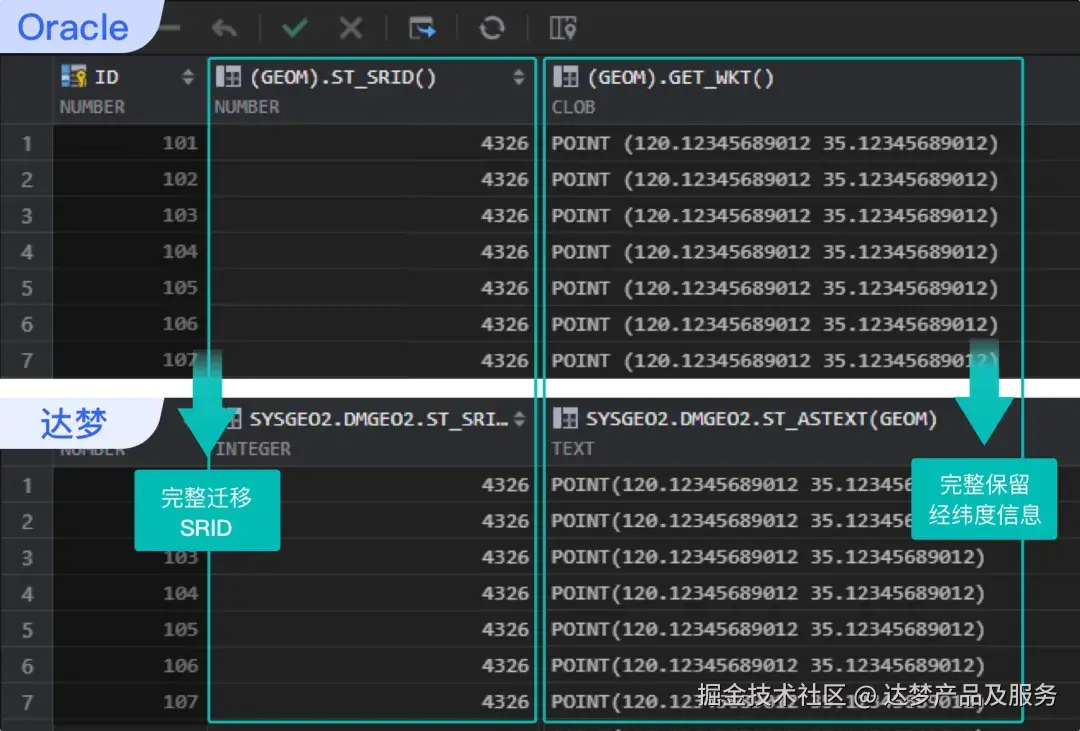Click 4326 cell in Oracle row 105

pyautogui.click(x=373, y=287)
